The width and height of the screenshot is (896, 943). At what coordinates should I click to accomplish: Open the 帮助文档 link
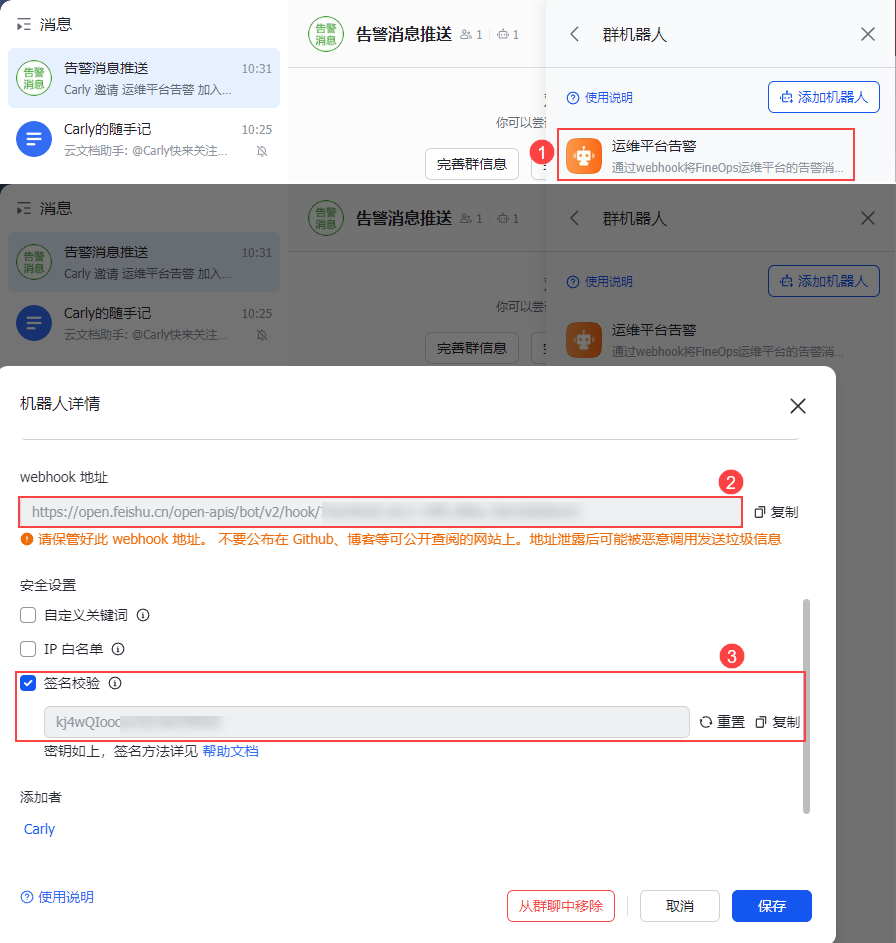(230, 751)
